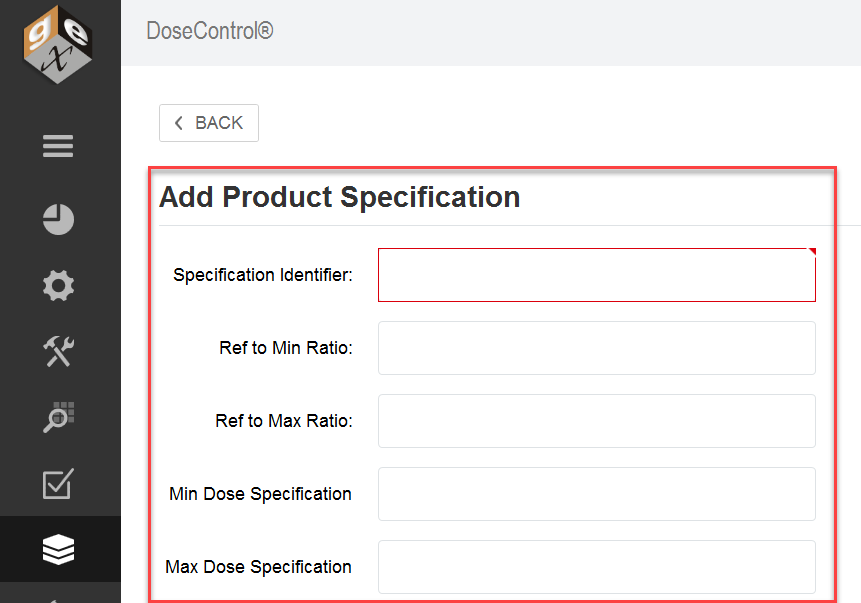Click the DoseControl® title text
861x603 pixels.
pos(210,31)
